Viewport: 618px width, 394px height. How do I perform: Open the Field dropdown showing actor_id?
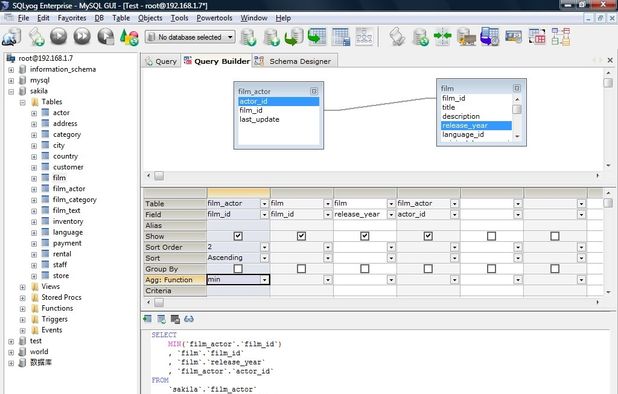pos(454,214)
